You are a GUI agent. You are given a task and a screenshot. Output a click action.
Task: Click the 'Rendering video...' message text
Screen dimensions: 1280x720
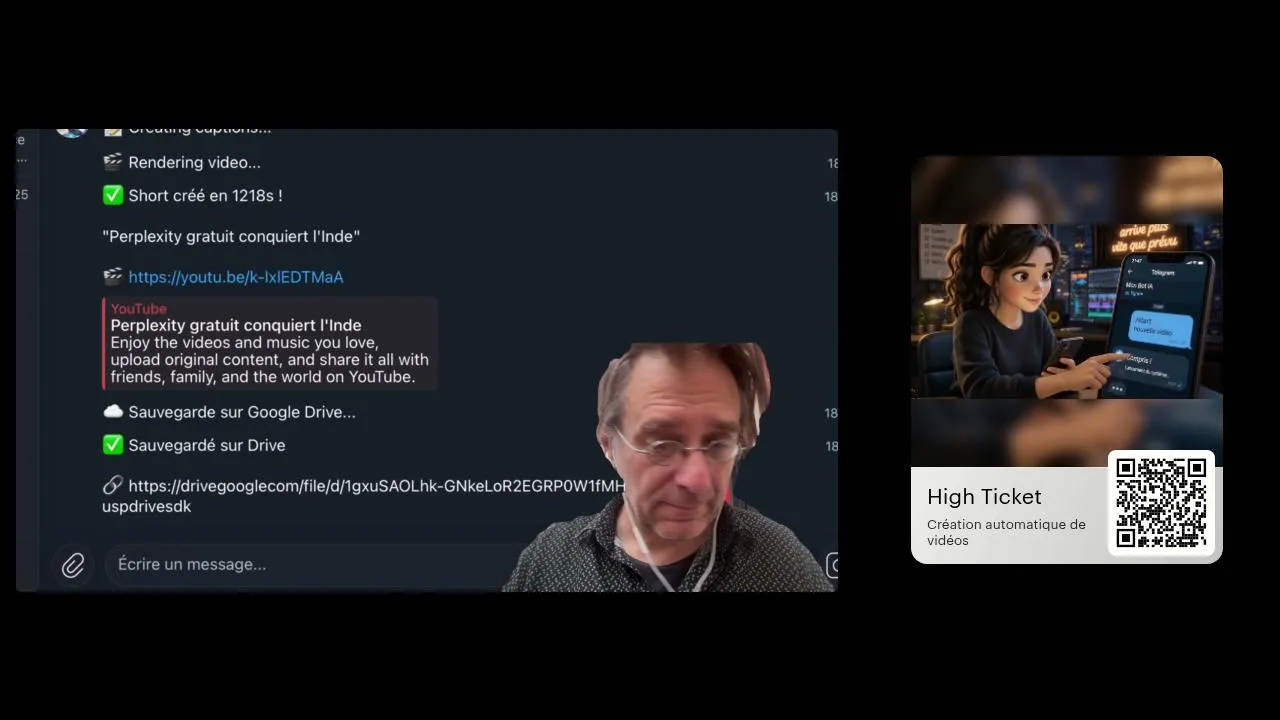[x=194, y=162]
